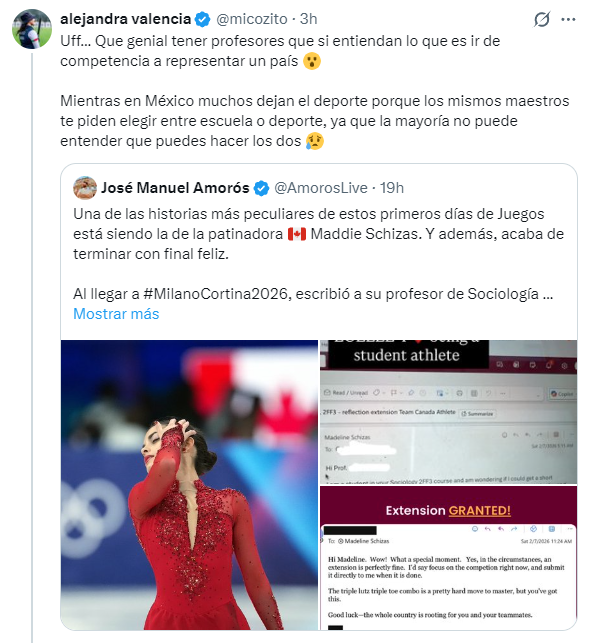This screenshot has height=643, width=592.
Task: Click alejandra valencia's profile avatar
Action: [x=32, y=29]
